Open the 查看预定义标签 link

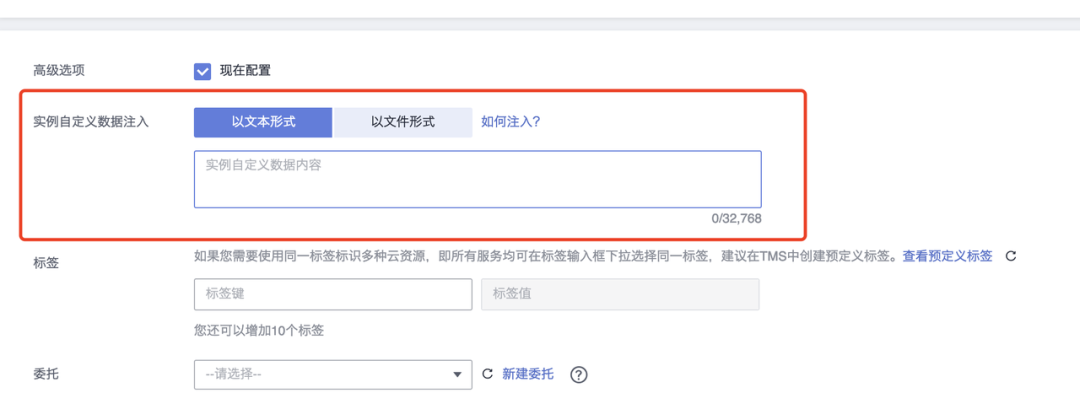pos(947,257)
